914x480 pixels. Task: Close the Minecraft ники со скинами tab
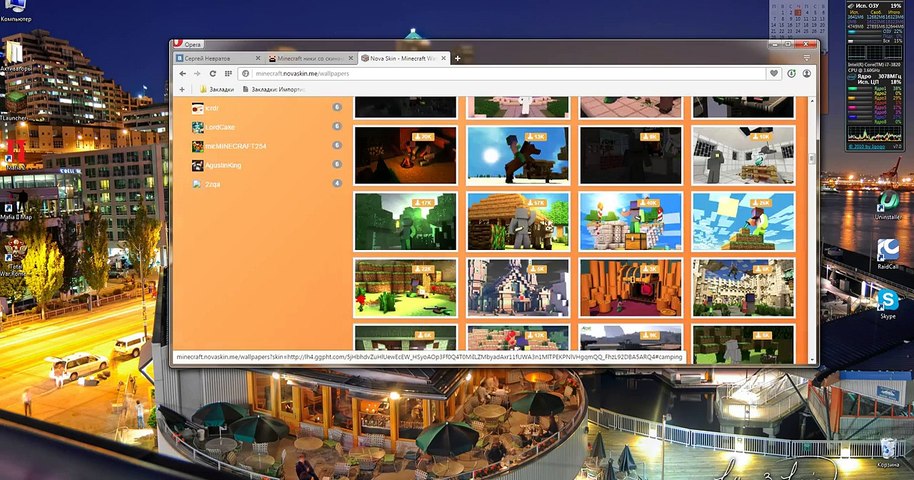pos(351,58)
